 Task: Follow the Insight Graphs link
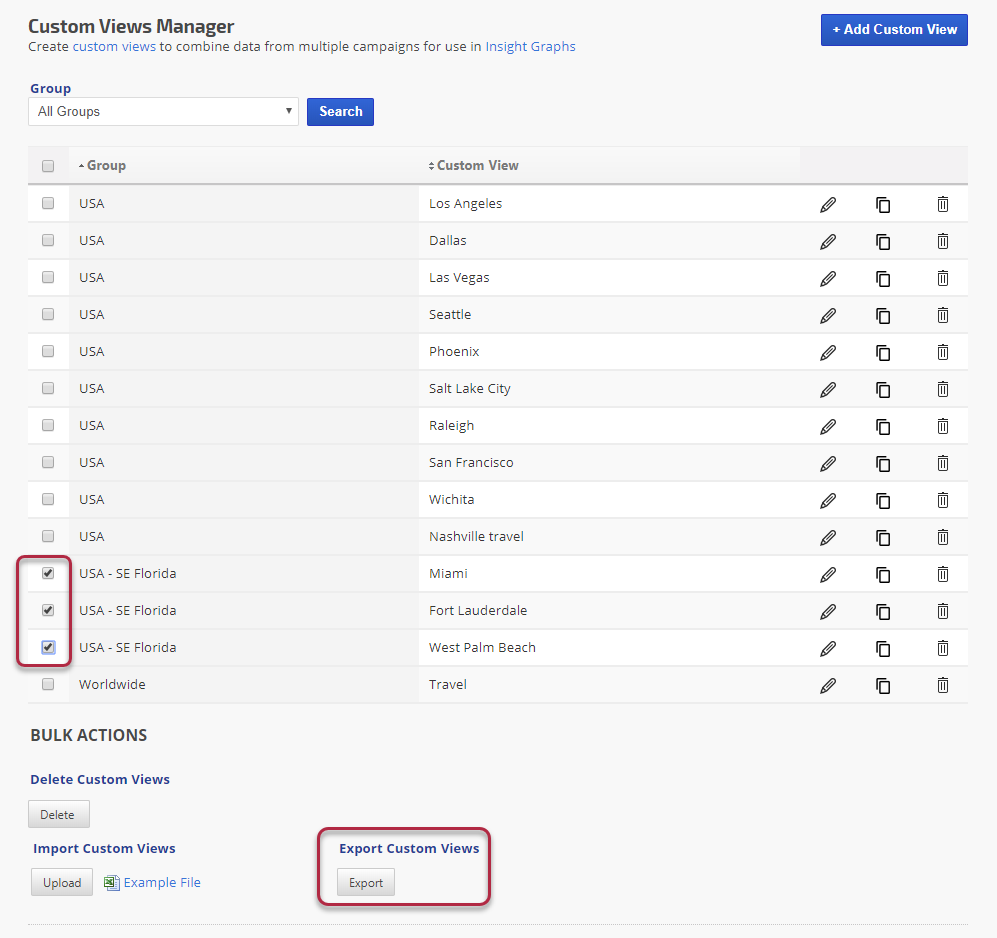pyautogui.click(x=530, y=46)
